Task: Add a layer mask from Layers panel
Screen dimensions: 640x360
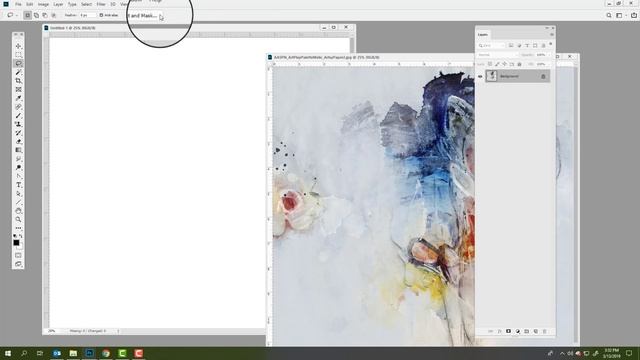Action: coord(508,331)
